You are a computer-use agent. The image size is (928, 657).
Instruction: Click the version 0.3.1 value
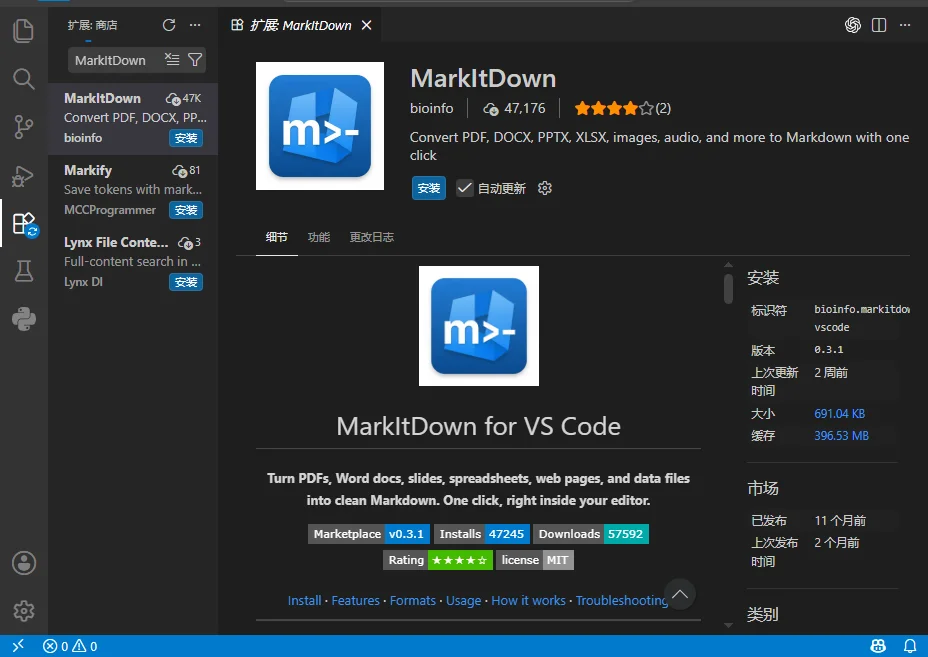point(829,350)
